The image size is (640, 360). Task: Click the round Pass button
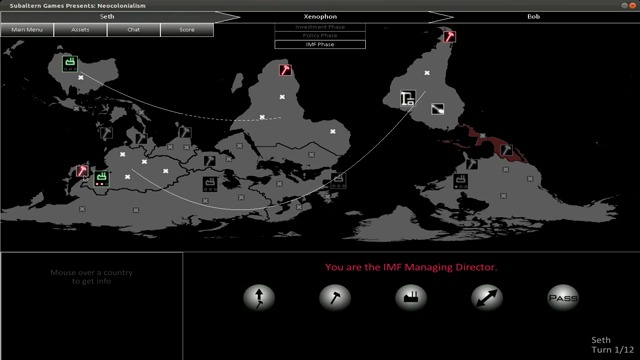tap(563, 298)
